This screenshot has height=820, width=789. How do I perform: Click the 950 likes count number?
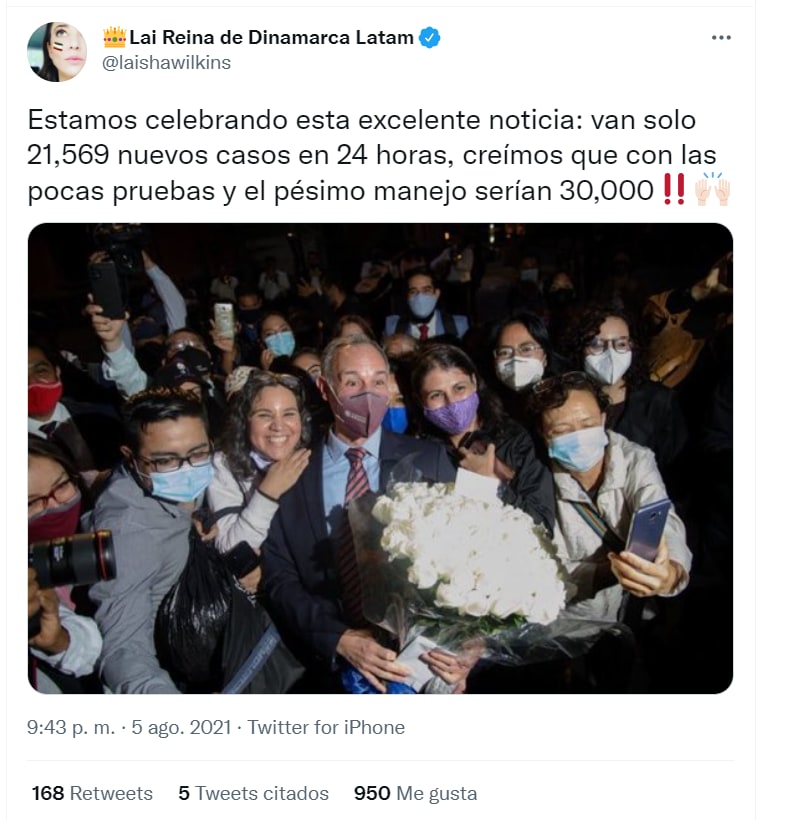(x=372, y=793)
